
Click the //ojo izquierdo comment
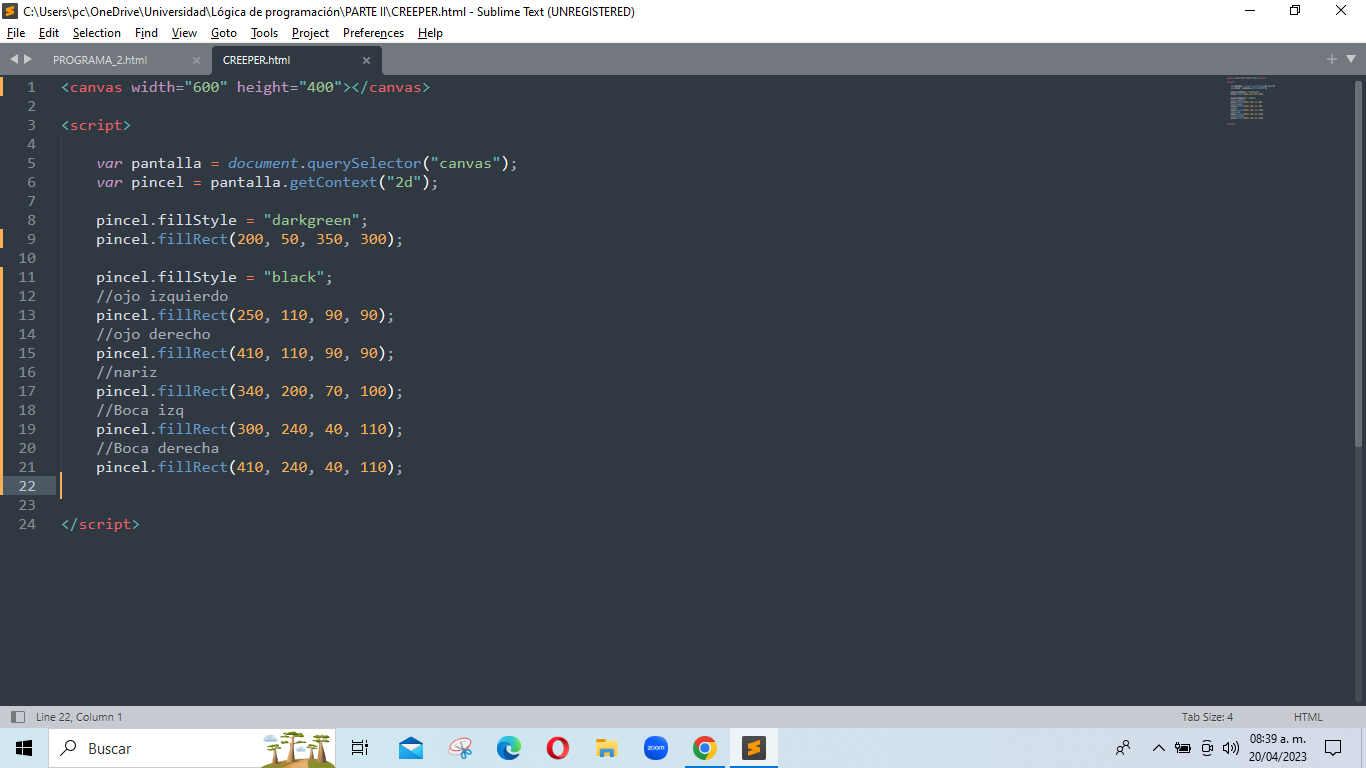(x=162, y=296)
